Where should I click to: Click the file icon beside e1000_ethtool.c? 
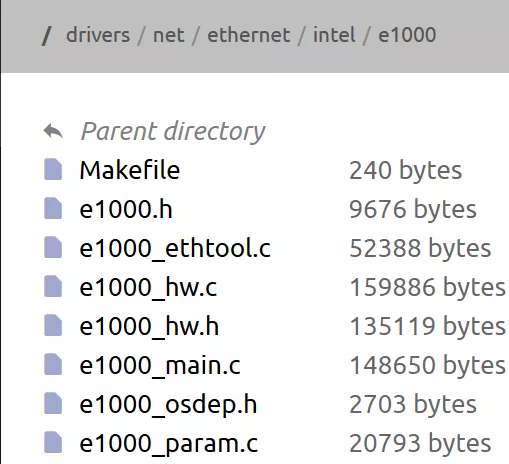coord(53,247)
